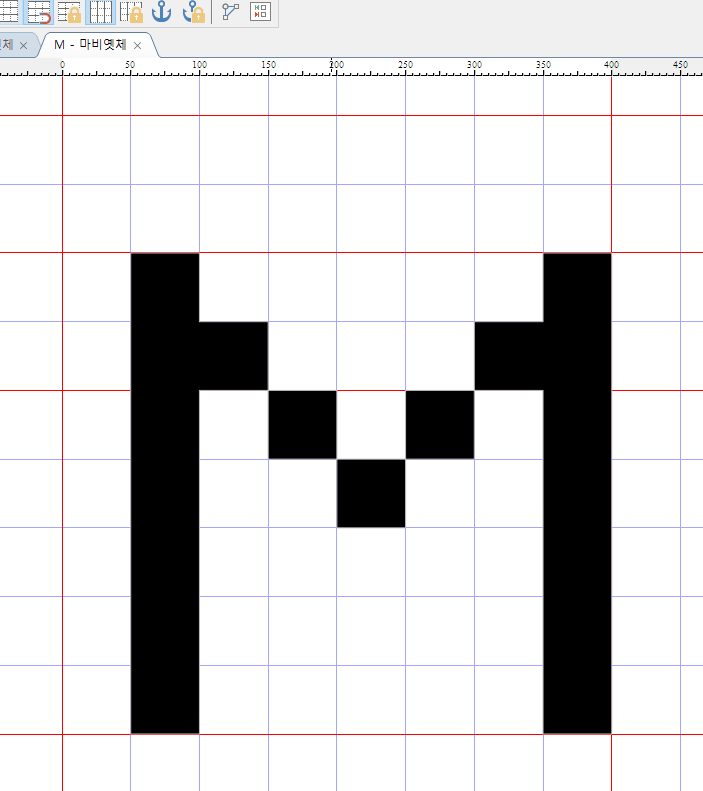The height and width of the screenshot is (791, 703).
Task: Click the red-green squares icon in toolbar
Action: point(261,12)
